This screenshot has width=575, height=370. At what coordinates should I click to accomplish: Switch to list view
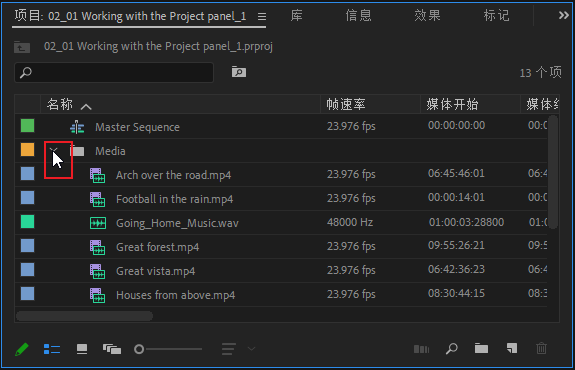pos(52,349)
